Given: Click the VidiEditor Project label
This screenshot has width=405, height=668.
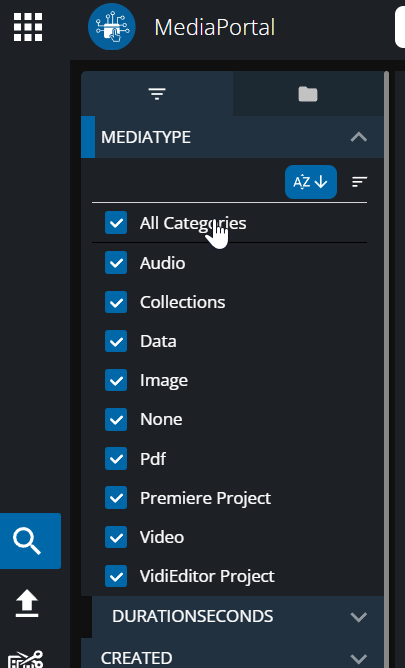Looking at the screenshot, I should 207,576.
